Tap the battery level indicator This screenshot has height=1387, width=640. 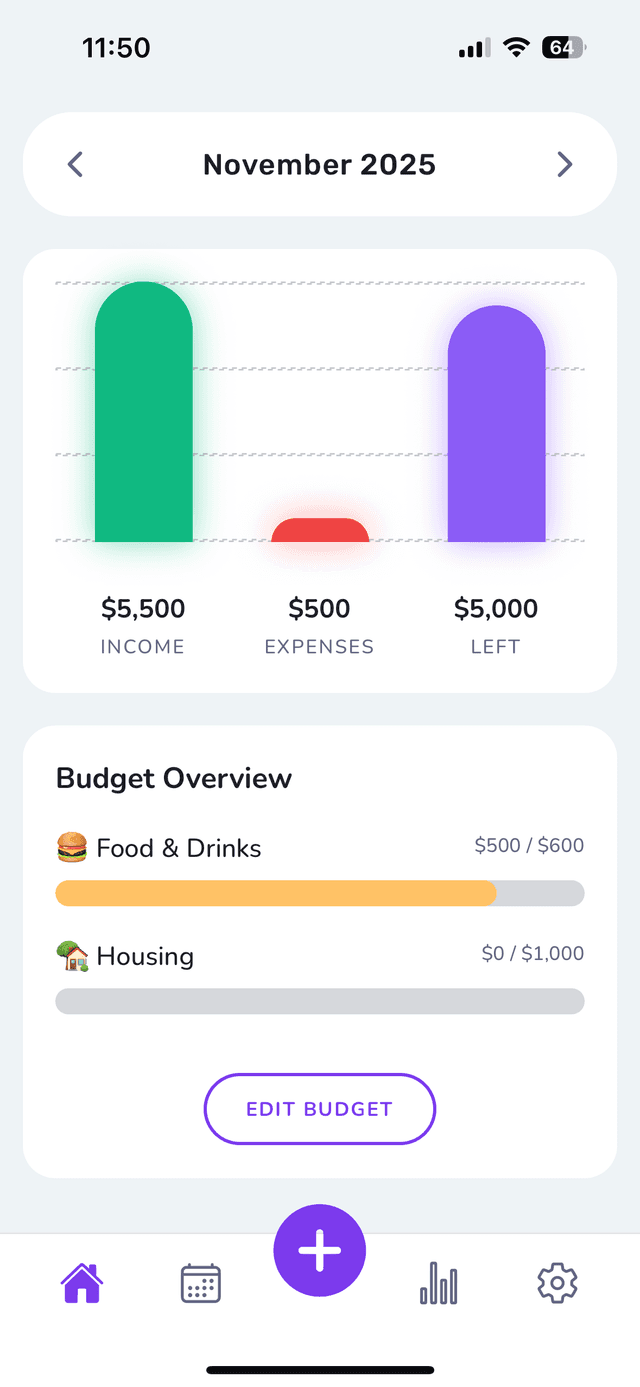tap(563, 47)
